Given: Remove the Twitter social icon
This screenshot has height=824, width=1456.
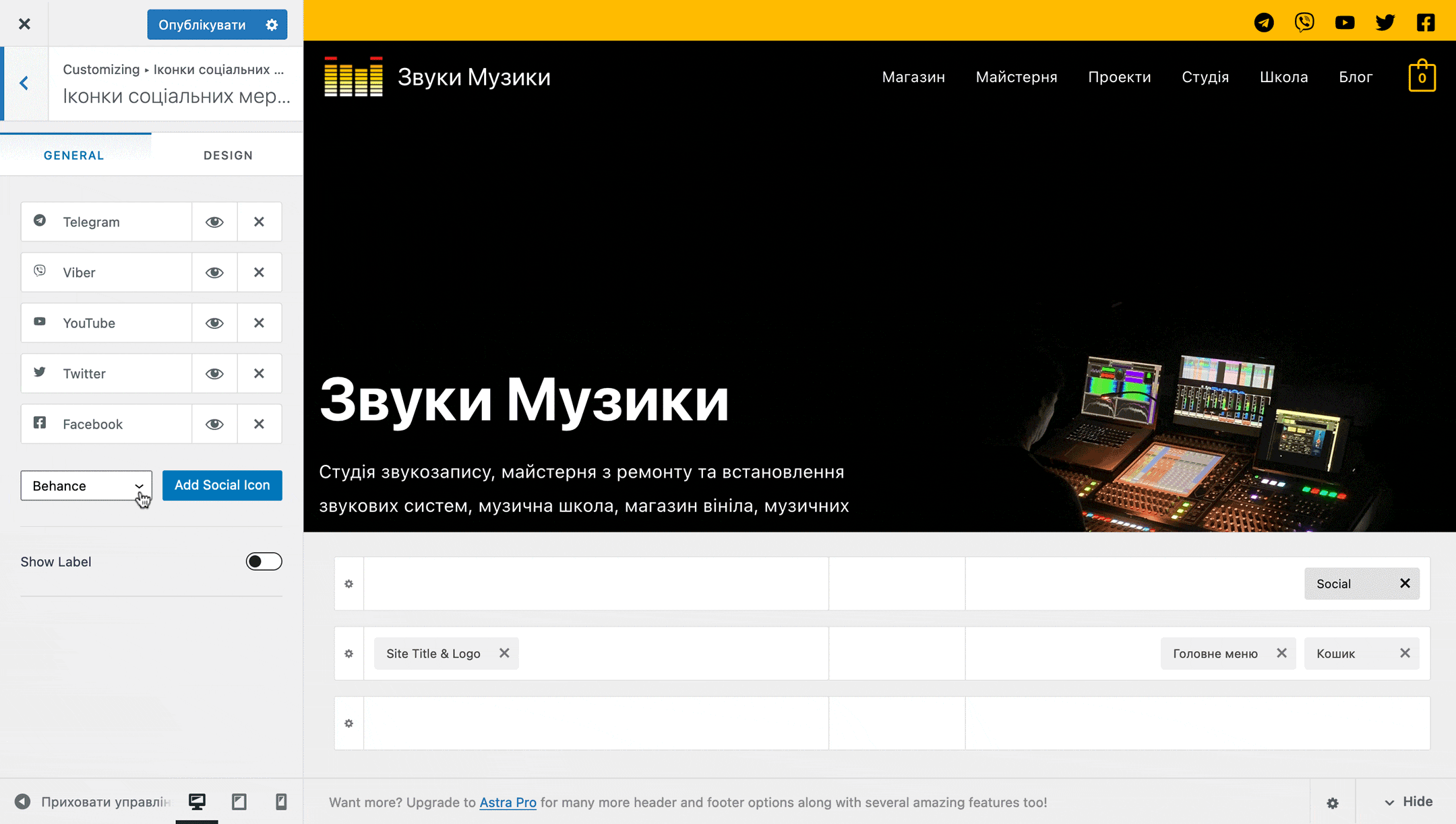Looking at the screenshot, I should 259,373.
